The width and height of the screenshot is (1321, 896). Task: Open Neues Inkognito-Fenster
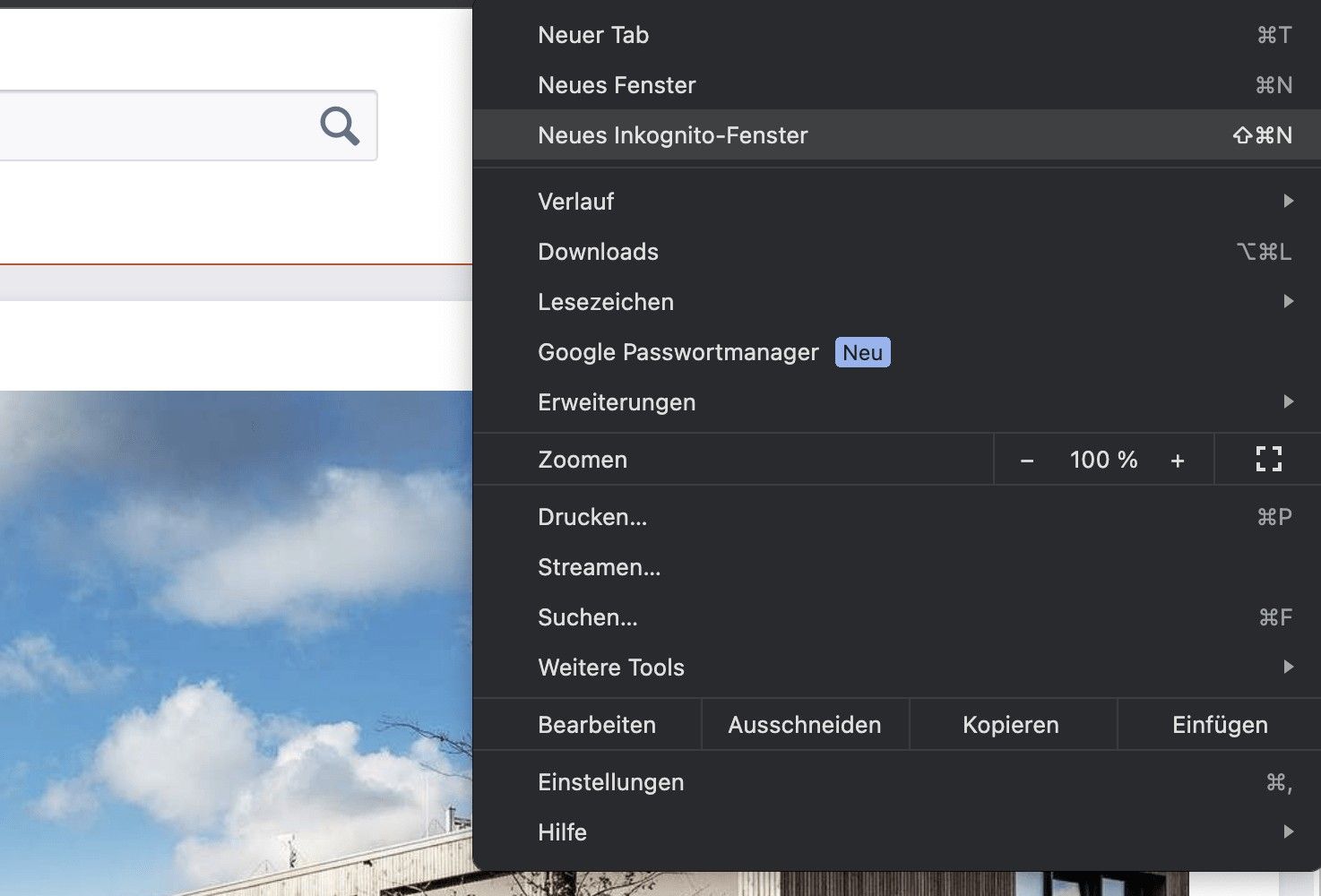[x=673, y=135]
